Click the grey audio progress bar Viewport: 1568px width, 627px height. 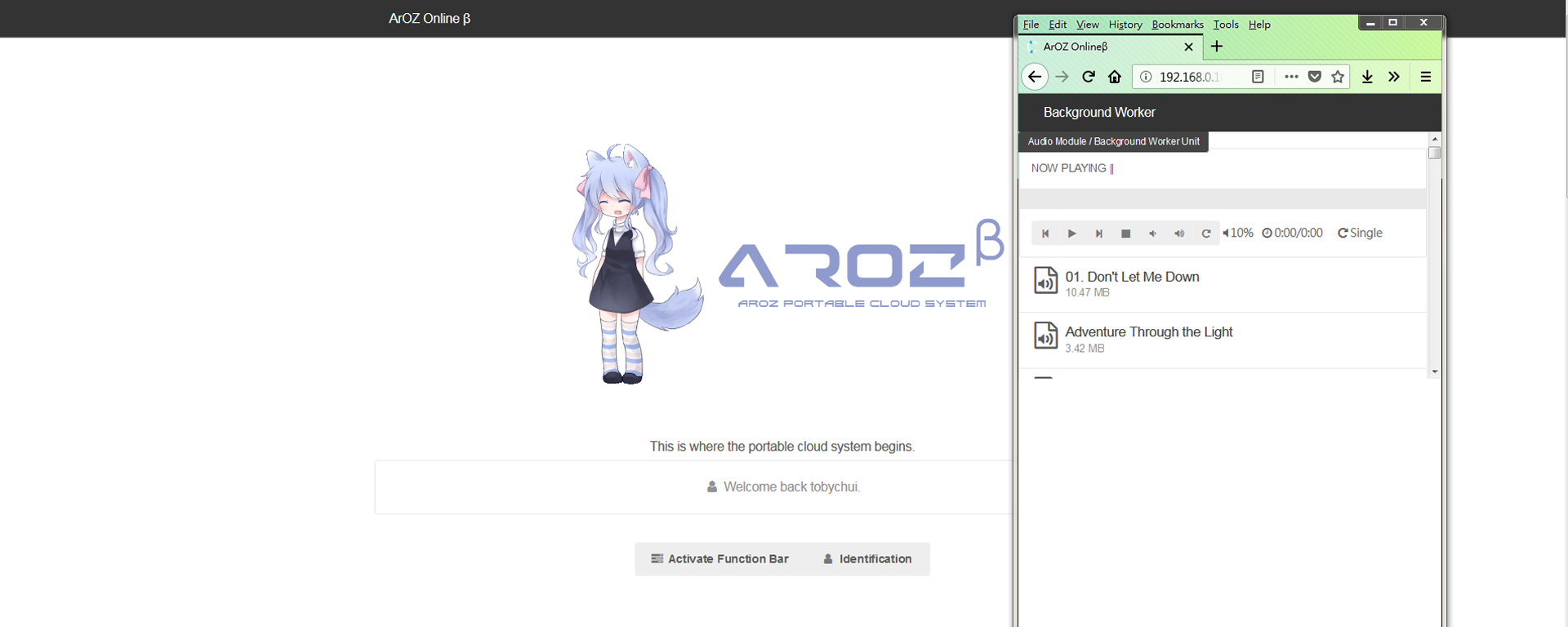(1222, 198)
